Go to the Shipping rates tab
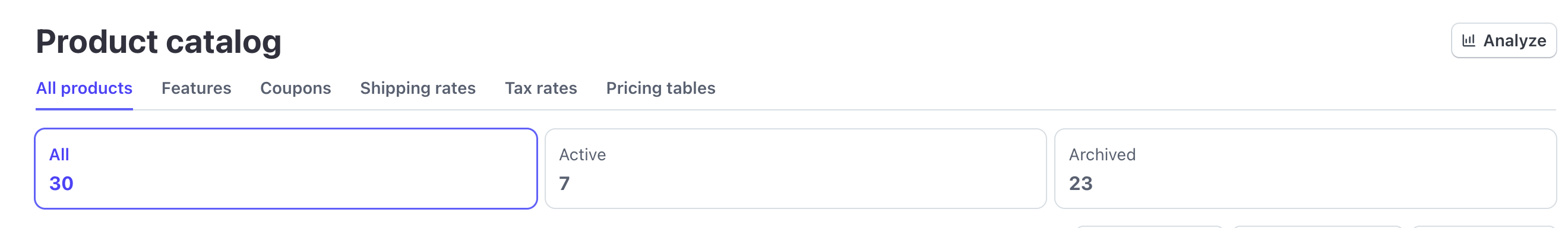The height and width of the screenshot is (228, 1568). click(418, 88)
